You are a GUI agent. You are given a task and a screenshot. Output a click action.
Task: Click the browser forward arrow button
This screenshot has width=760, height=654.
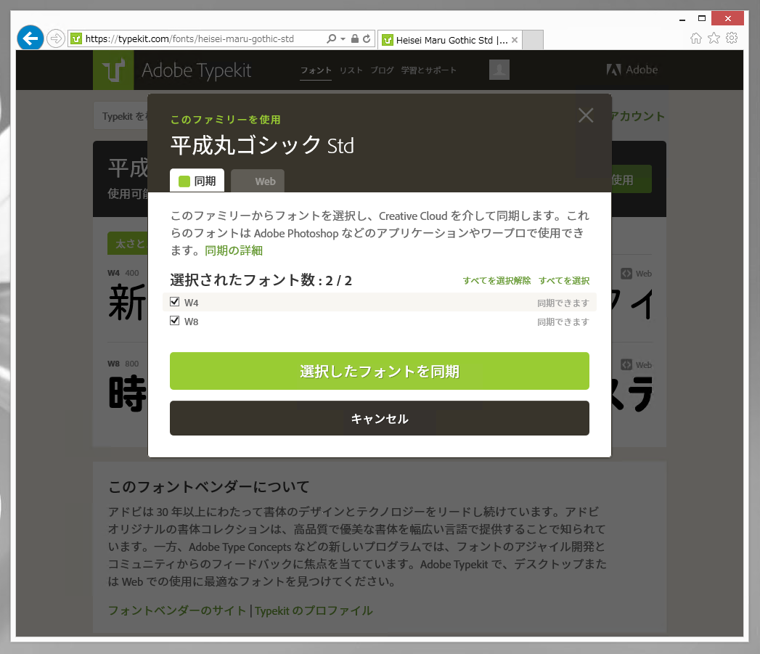coord(56,38)
